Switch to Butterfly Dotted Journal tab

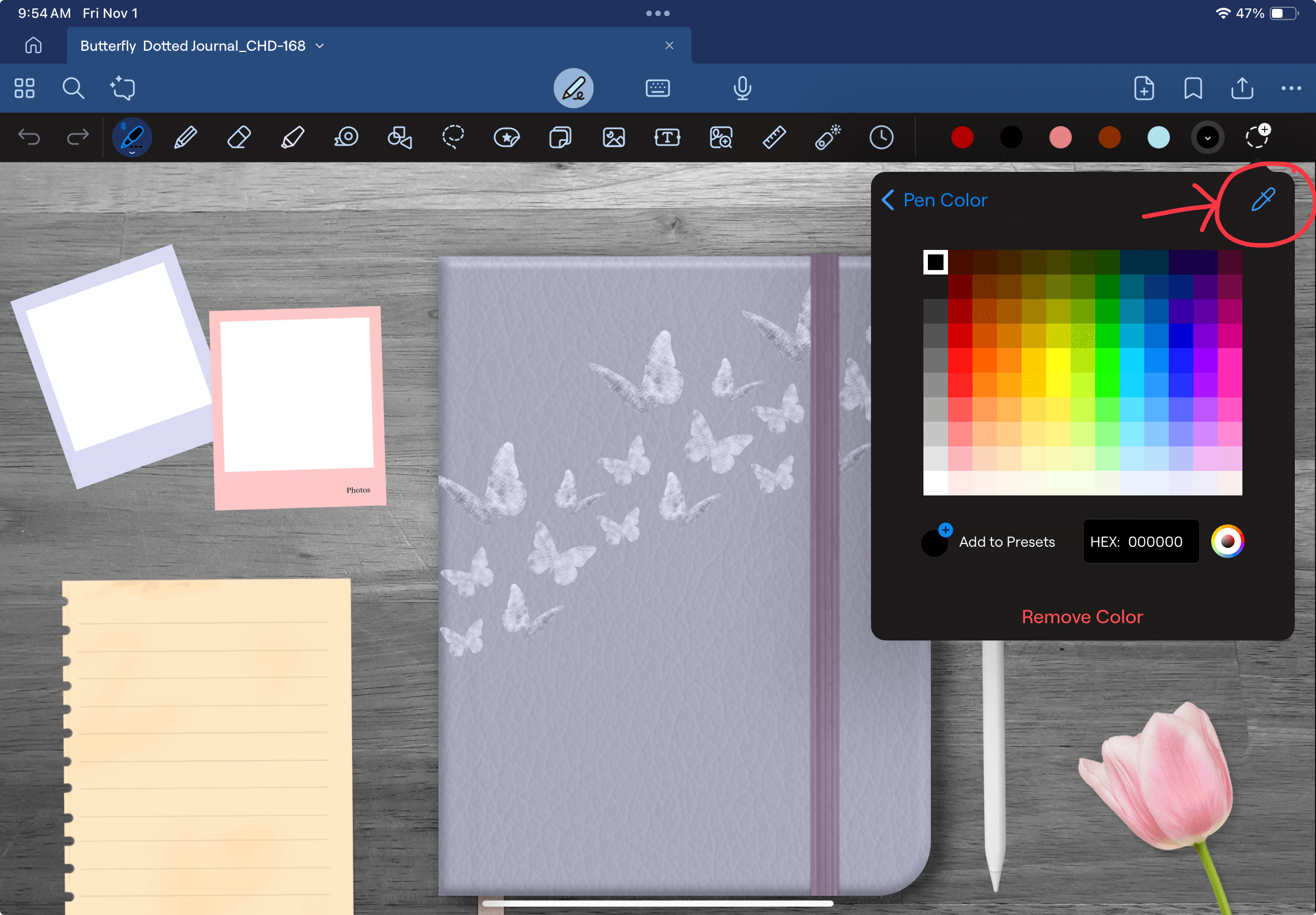(192, 46)
